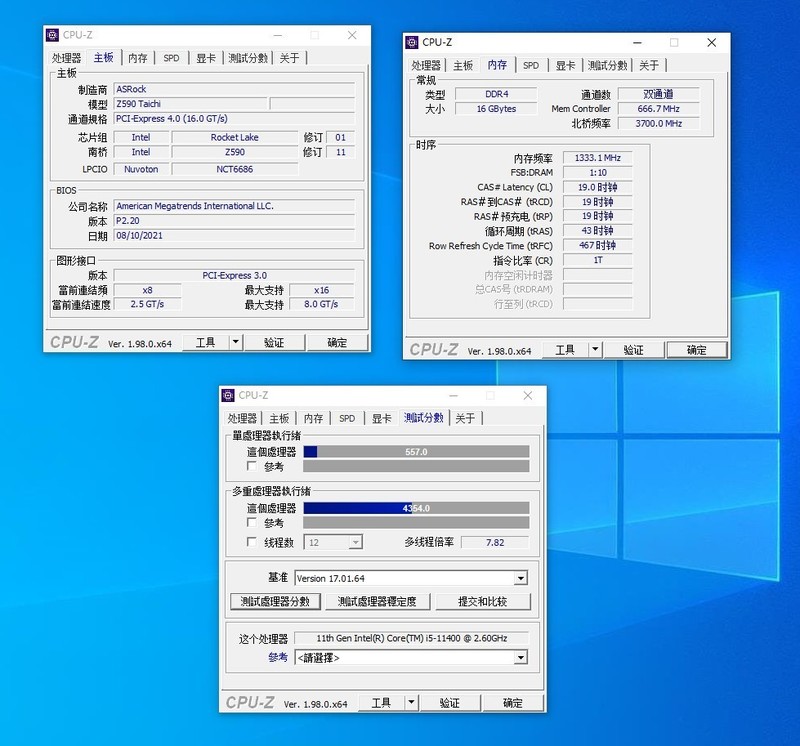Switch to the 显卡 tab in the memory window
The width and height of the screenshot is (800, 746).
point(565,63)
